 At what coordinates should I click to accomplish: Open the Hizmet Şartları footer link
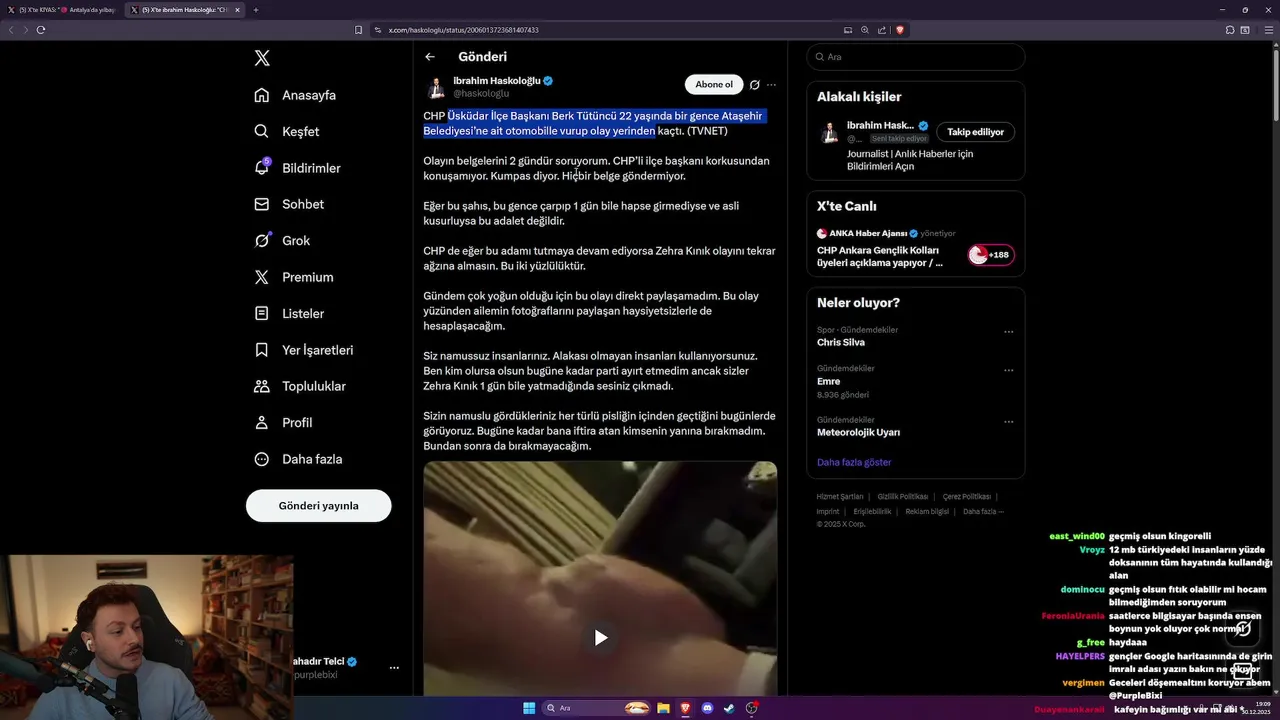(x=840, y=497)
